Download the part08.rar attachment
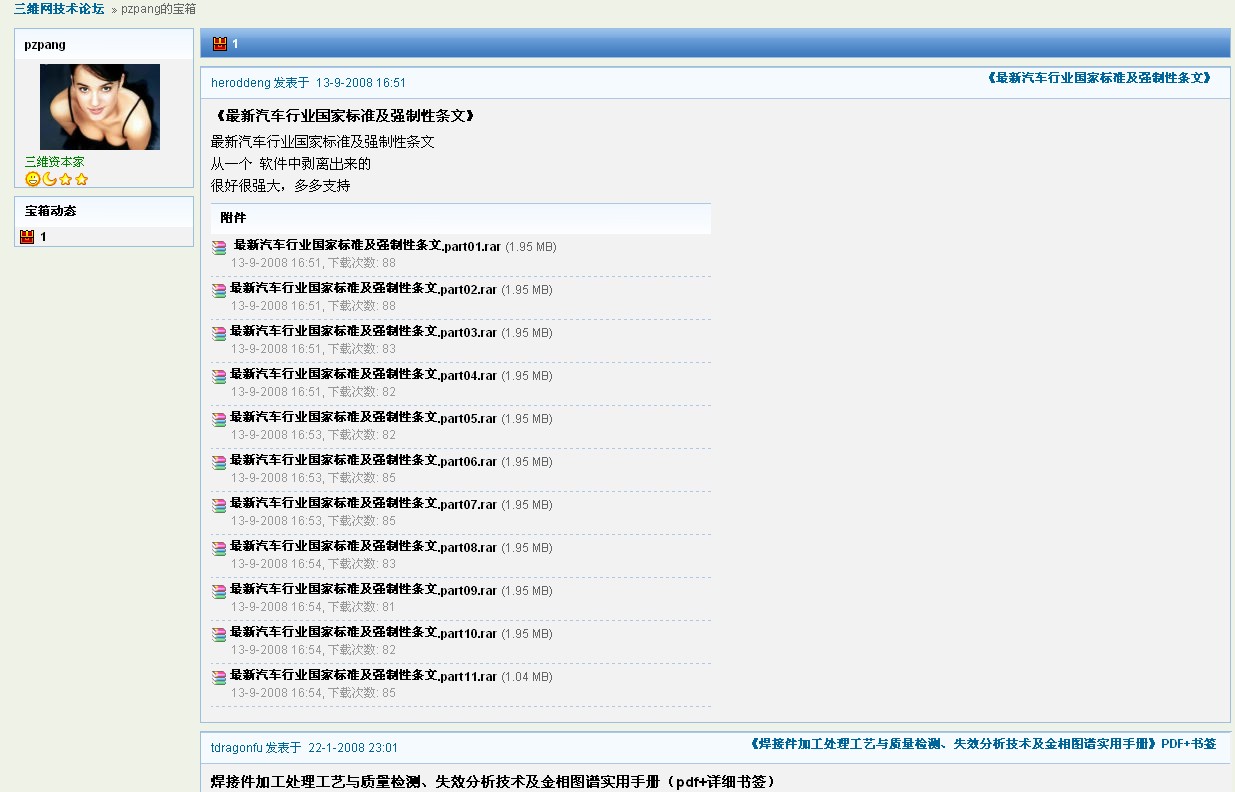Image resolution: width=1235 pixels, height=792 pixels. tap(364, 547)
